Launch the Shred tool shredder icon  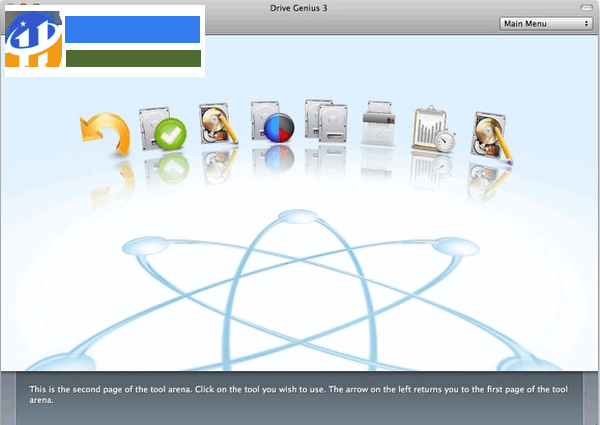click(x=378, y=123)
